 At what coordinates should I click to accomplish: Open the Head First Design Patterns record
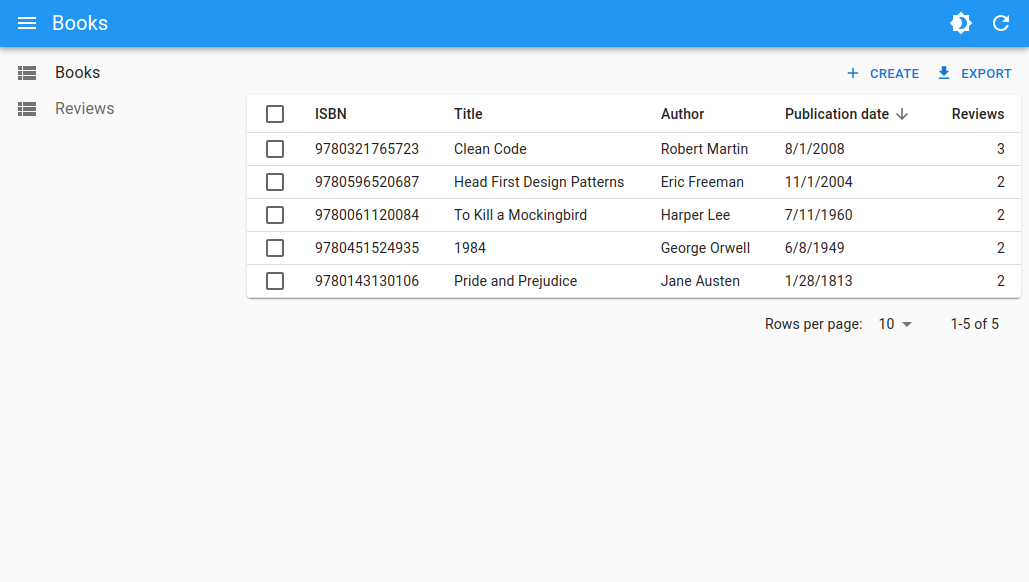539,182
